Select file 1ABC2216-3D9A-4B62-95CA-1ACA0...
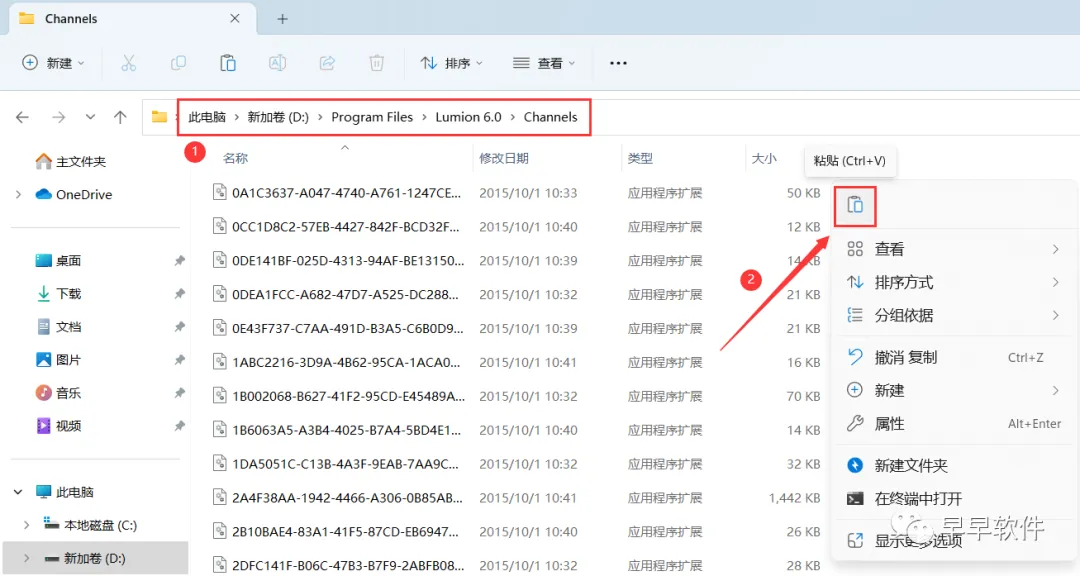 [346, 362]
